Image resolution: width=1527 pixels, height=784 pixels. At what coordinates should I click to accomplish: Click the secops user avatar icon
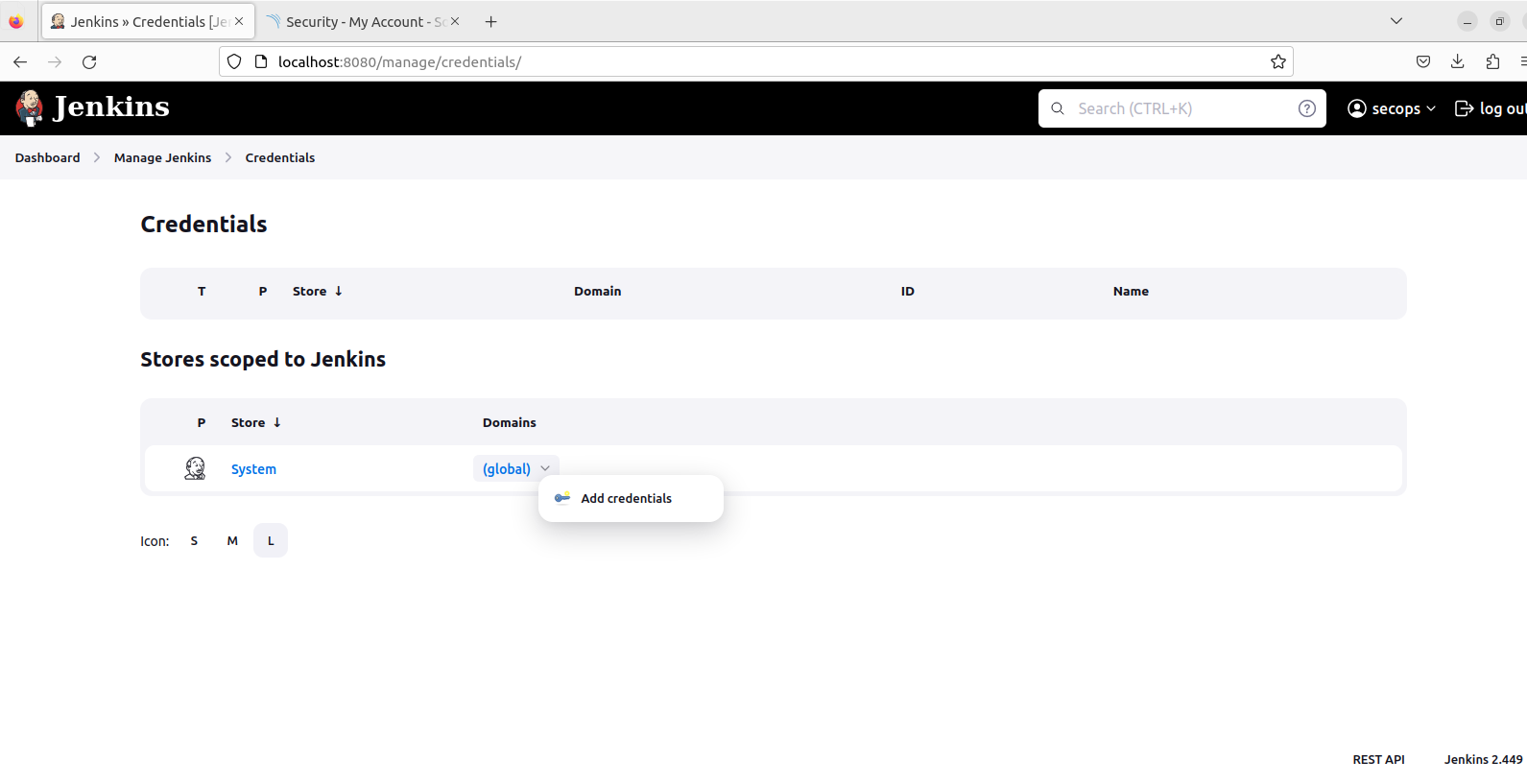1357,108
